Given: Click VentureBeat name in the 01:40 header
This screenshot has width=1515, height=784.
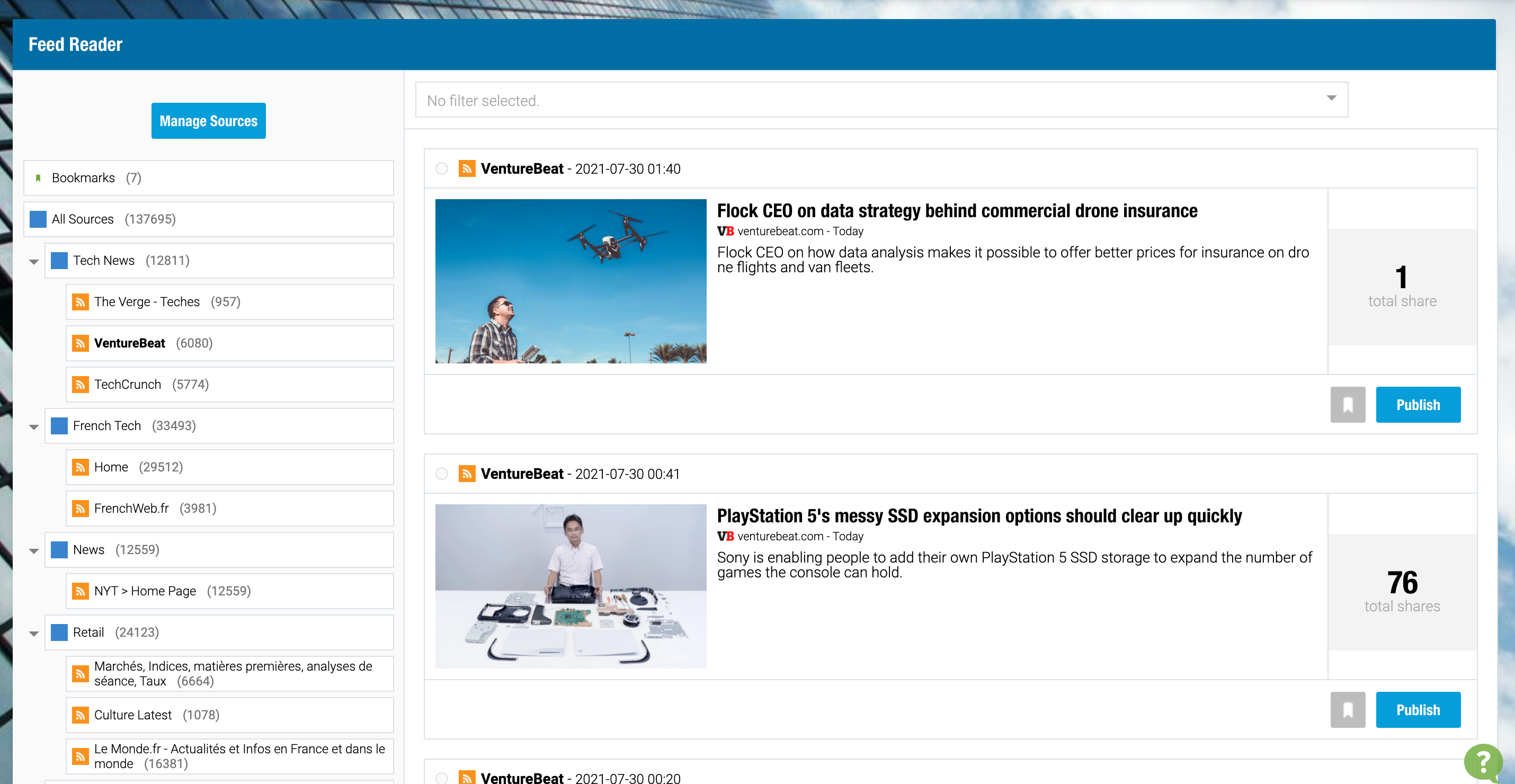Looking at the screenshot, I should coord(522,169).
